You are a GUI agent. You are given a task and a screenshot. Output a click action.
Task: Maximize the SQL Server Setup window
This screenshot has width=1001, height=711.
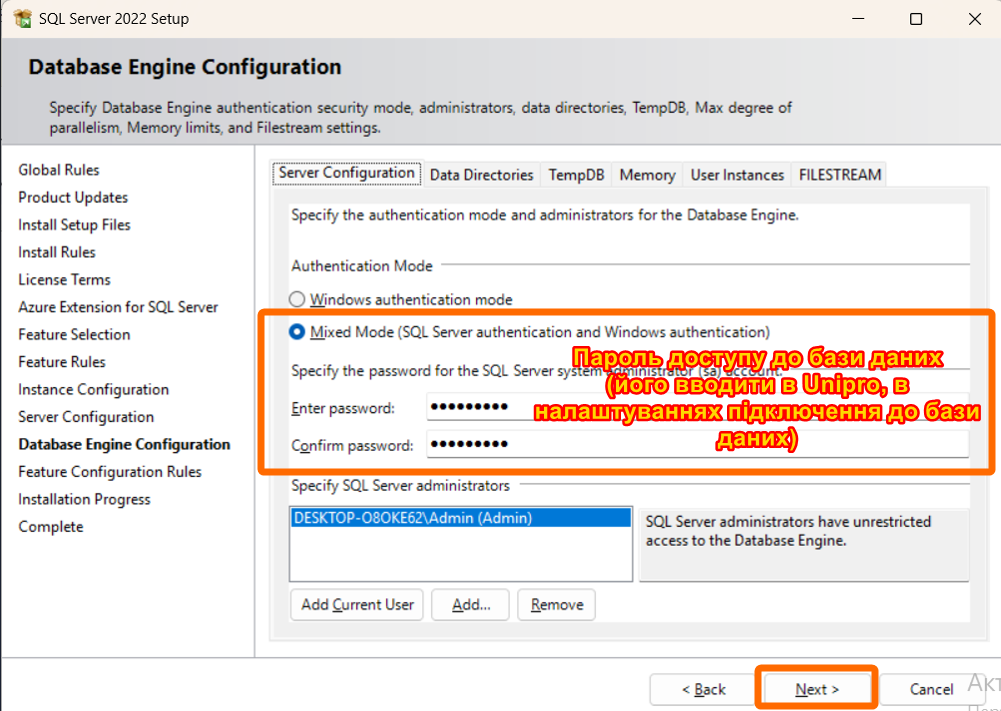(916, 19)
